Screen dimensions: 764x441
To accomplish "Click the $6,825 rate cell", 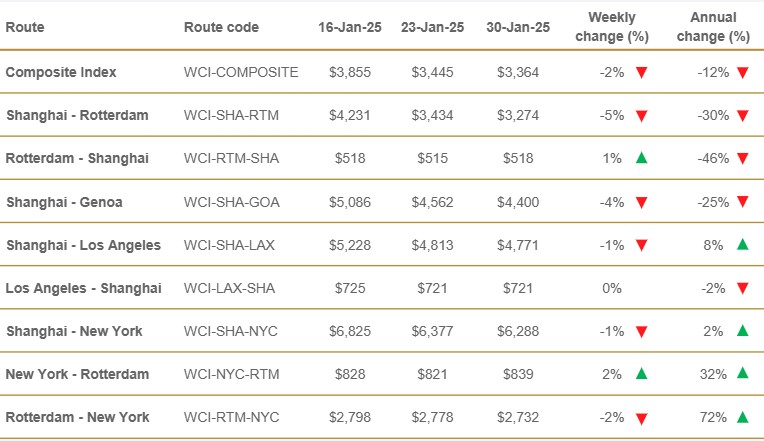I will (x=349, y=331).
